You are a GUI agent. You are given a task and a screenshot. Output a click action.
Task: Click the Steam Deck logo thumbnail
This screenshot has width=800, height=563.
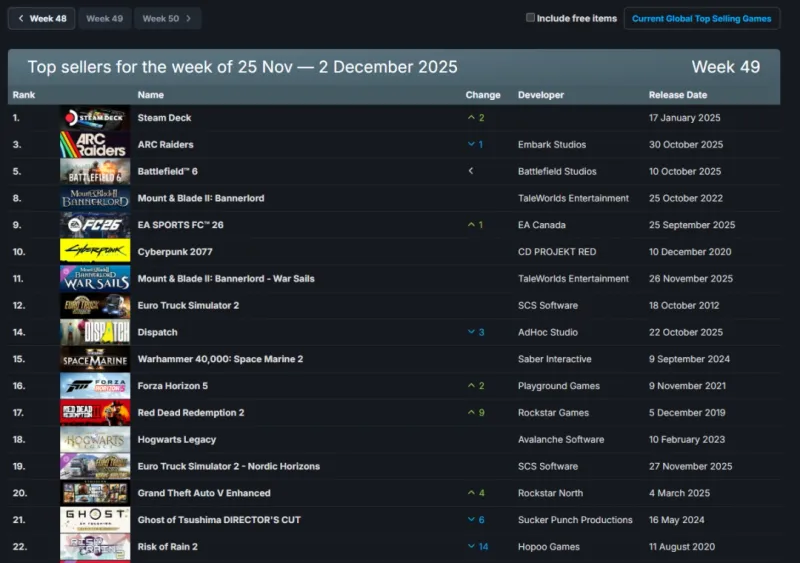coord(95,118)
